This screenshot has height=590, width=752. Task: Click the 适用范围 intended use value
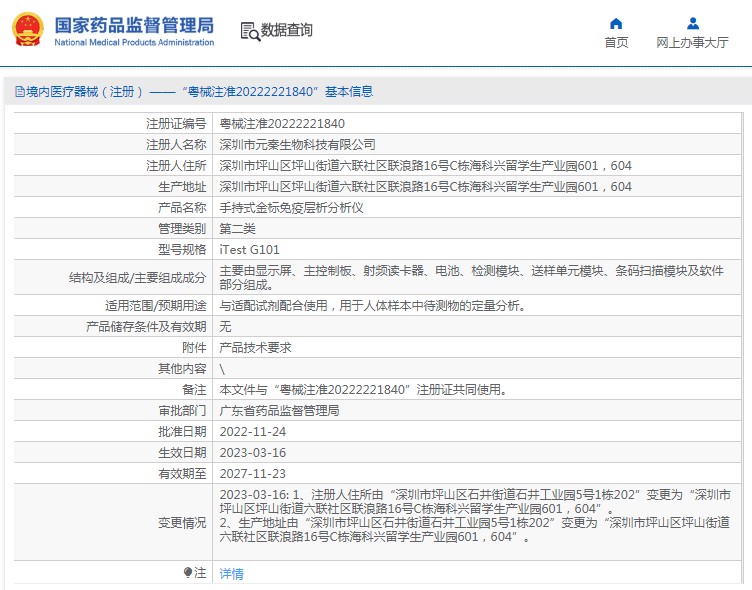point(373,306)
